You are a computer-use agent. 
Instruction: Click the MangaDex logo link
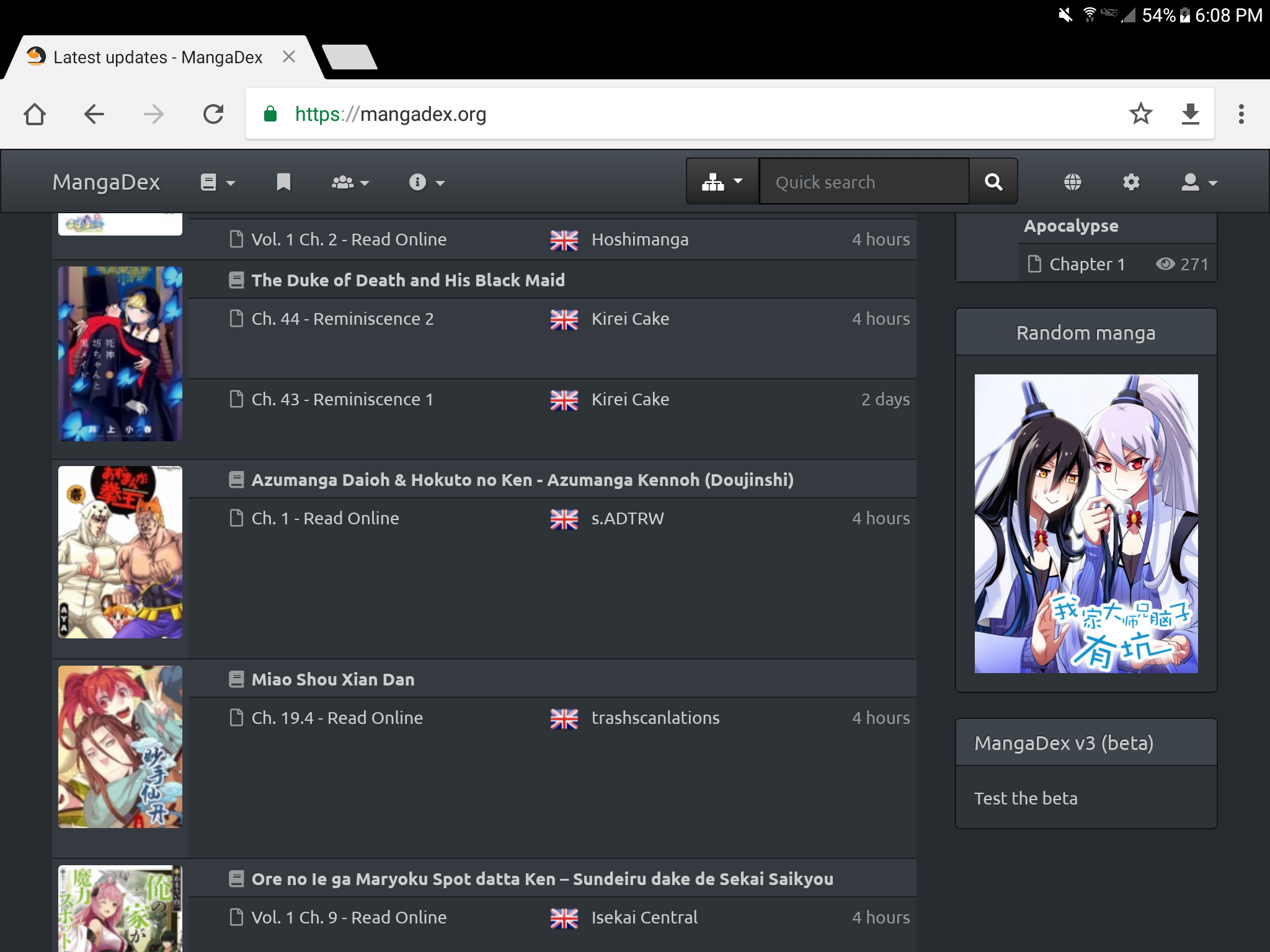tap(106, 182)
